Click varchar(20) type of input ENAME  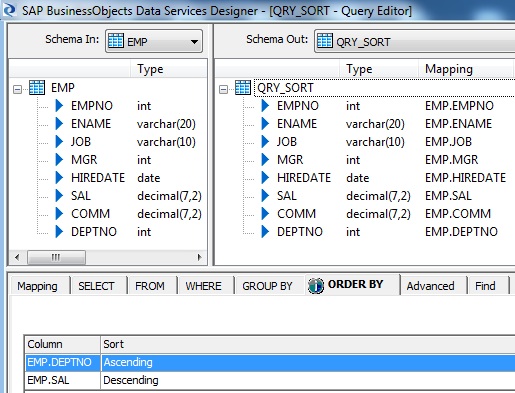pyautogui.click(x=166, y=124)
